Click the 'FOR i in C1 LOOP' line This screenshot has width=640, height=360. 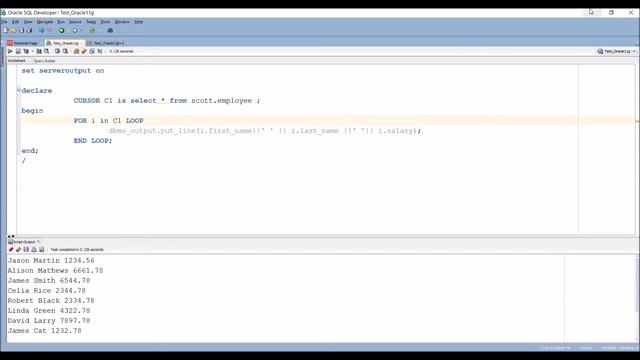point(109,120)
